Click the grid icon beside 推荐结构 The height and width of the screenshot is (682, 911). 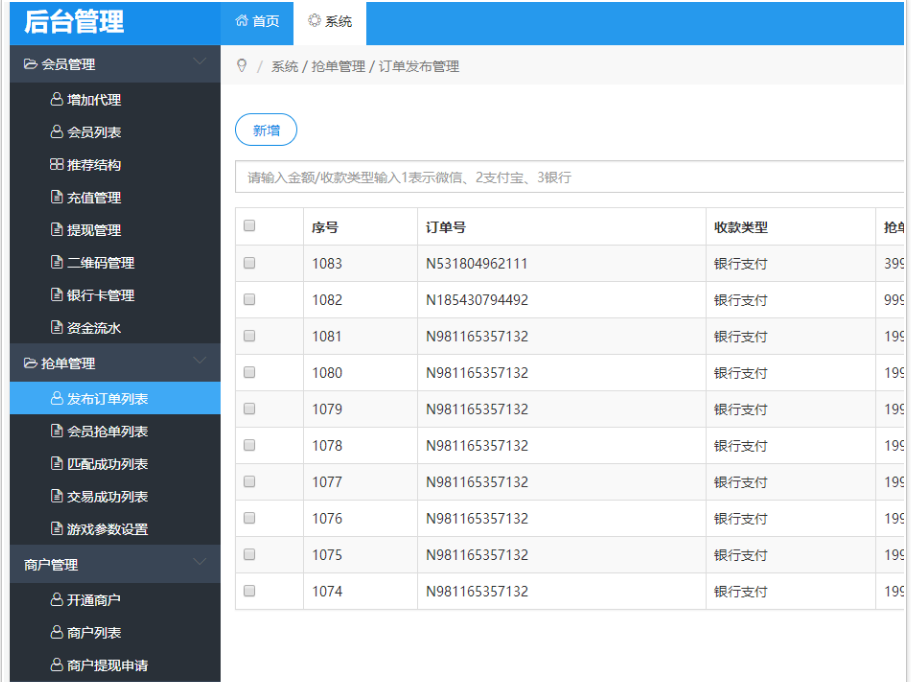57,165
